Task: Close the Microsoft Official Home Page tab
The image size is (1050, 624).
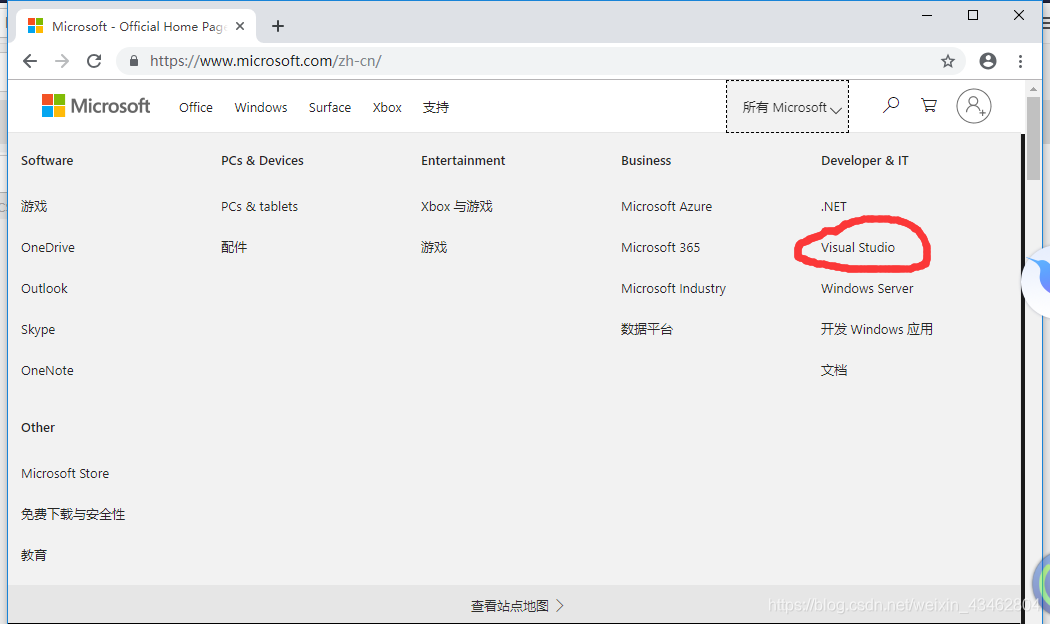Action: [240, 26]
